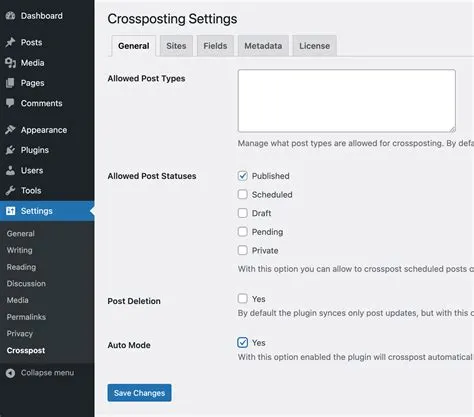Open Writing settings submenu link
The width and height of the screenshot is (474, 417).
click(x=19, y=250)
